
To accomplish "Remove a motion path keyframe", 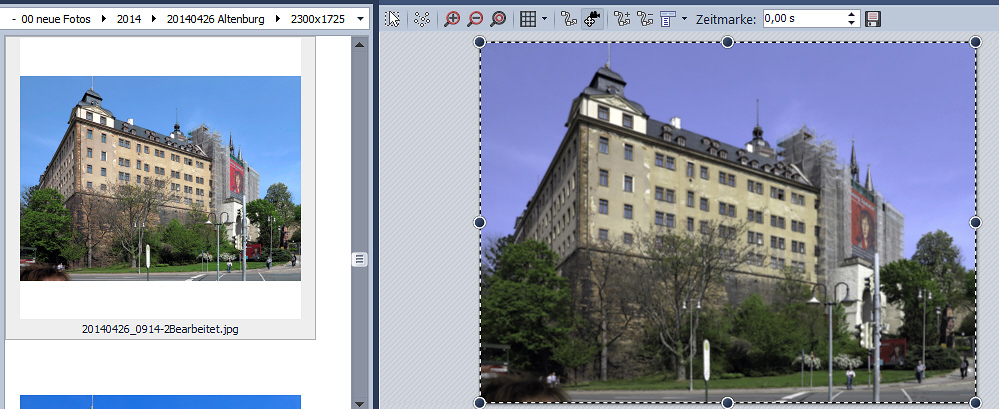I will tap(645, 19).
